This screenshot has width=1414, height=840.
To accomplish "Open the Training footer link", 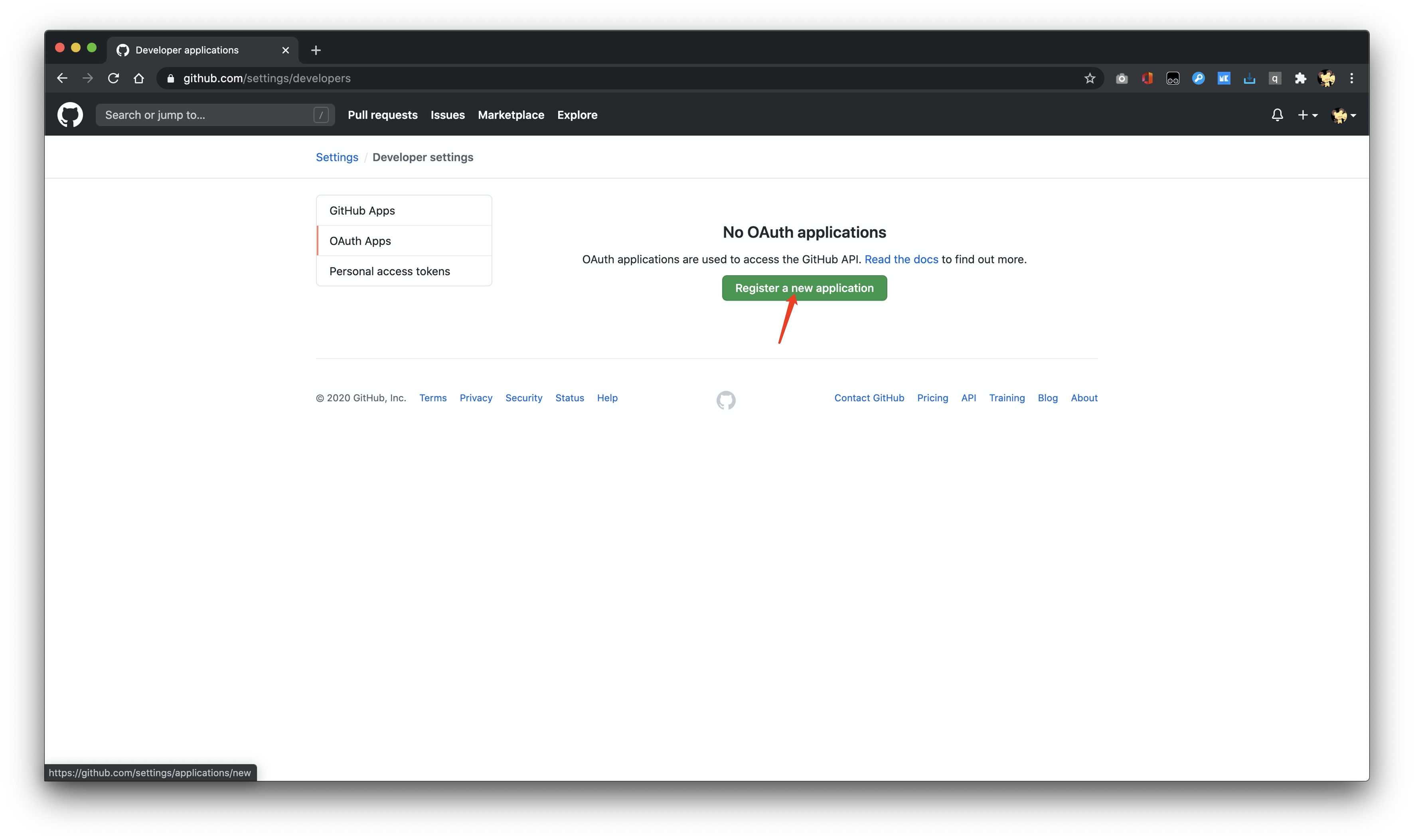I will coord(1007,398).
